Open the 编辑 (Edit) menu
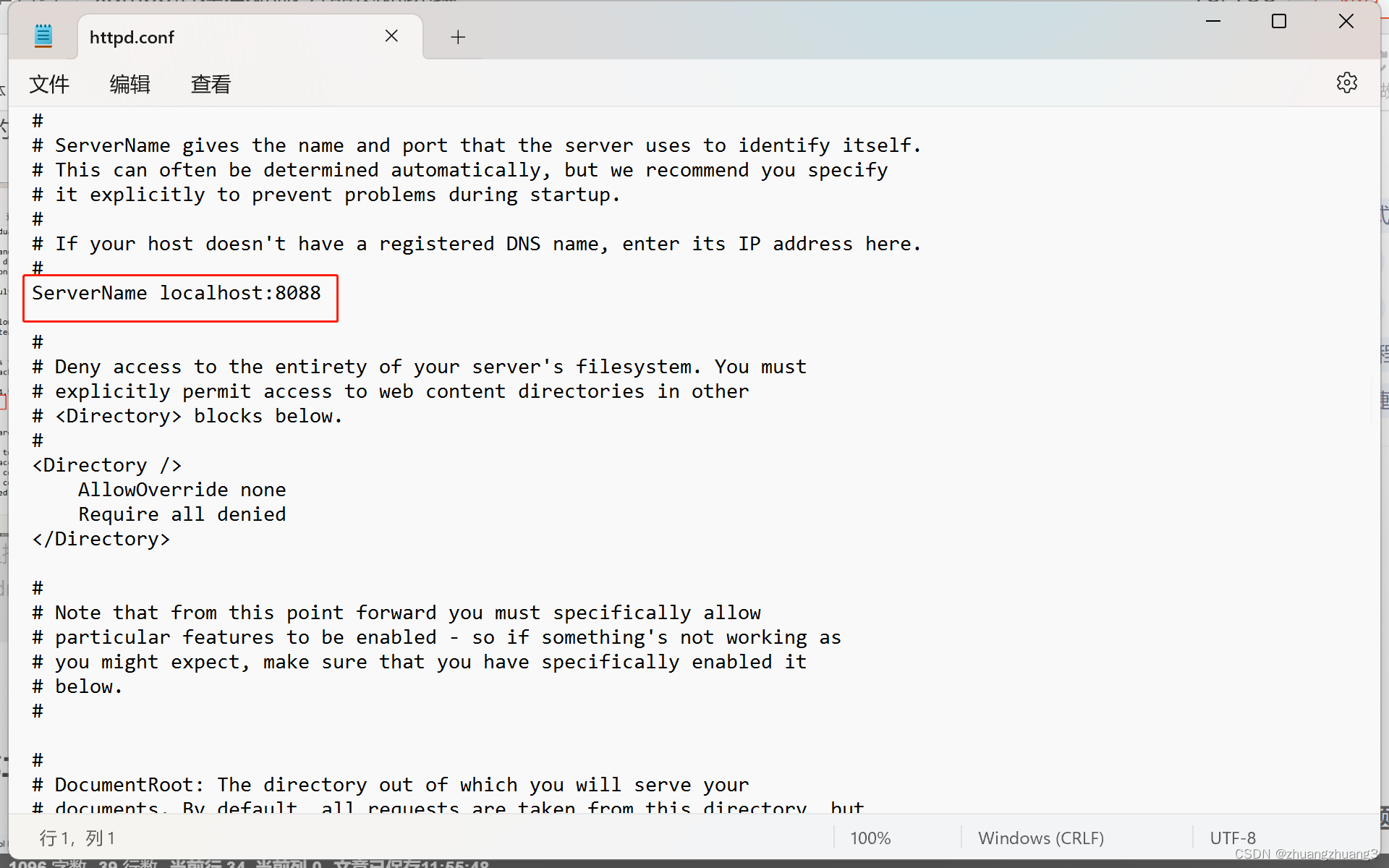The height and width of the screenshot is (868, 1389). click(x=130, y=84)
